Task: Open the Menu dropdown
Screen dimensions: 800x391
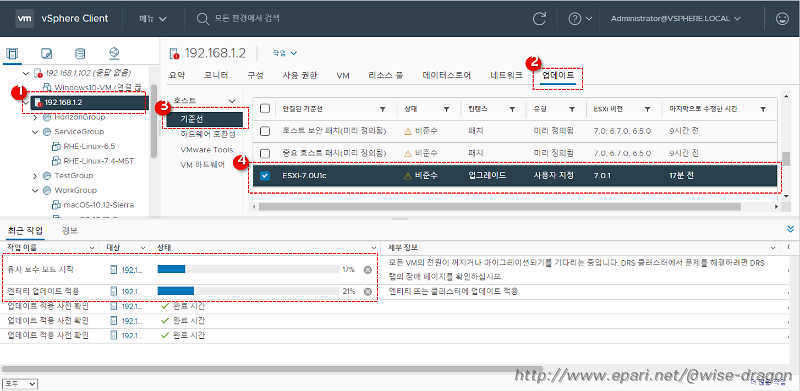Action: point(153,18)
